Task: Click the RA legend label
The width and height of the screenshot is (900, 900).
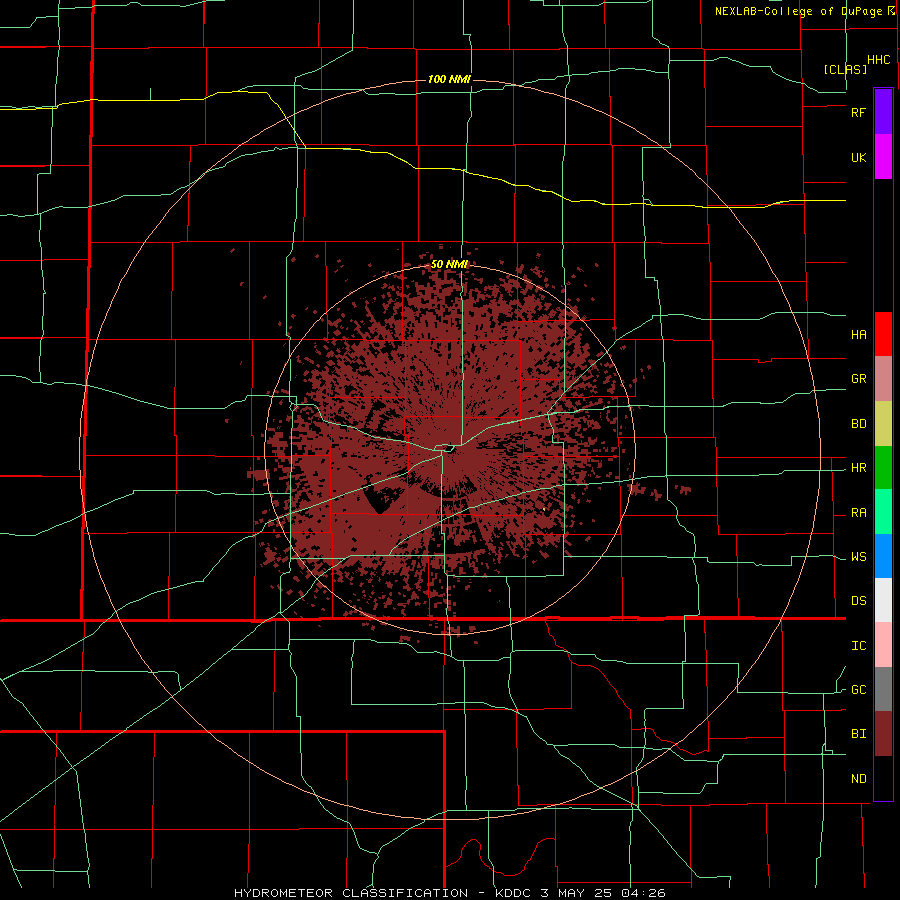Action: [858, 513]
